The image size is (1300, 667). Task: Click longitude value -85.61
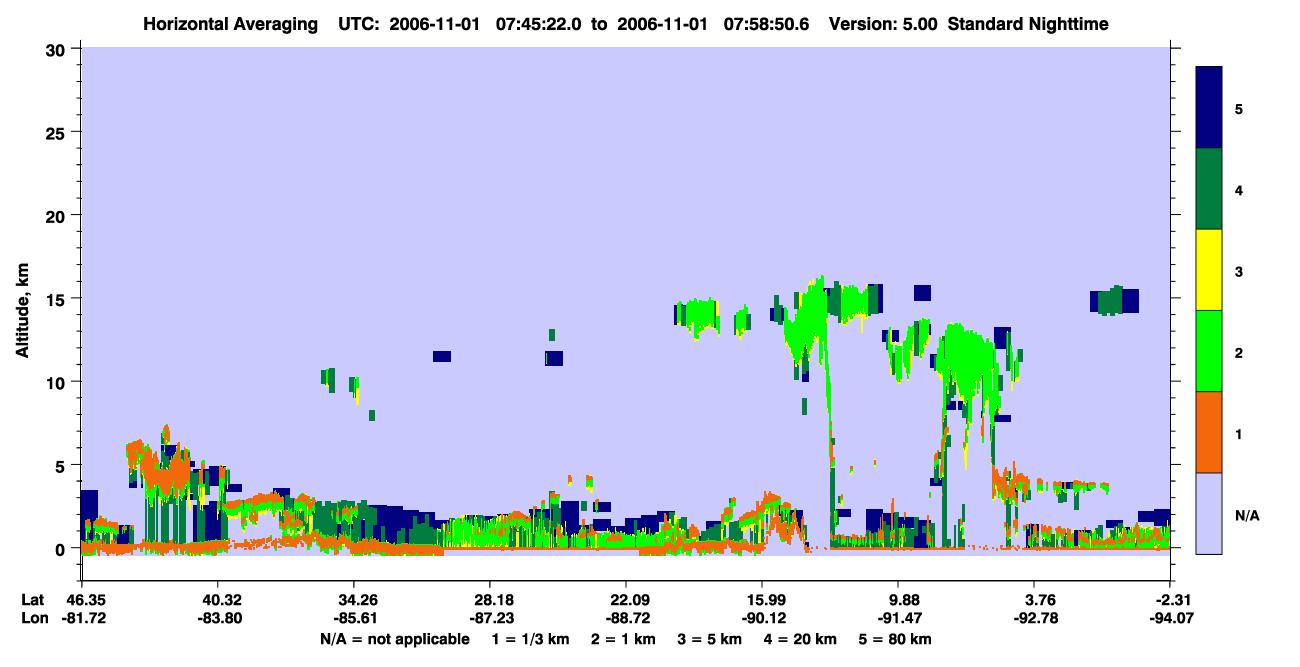pyautogui.click(x=353, y=618)
